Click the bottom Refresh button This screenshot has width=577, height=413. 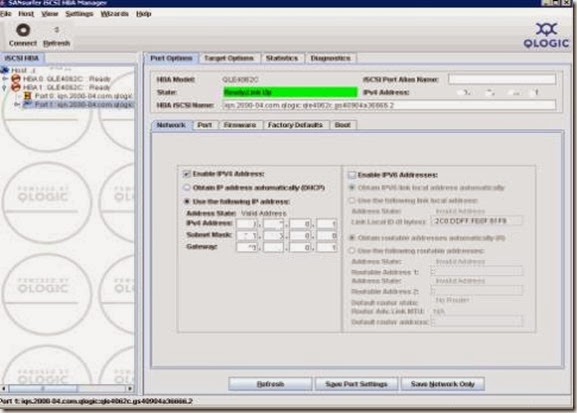pos(270,384)
